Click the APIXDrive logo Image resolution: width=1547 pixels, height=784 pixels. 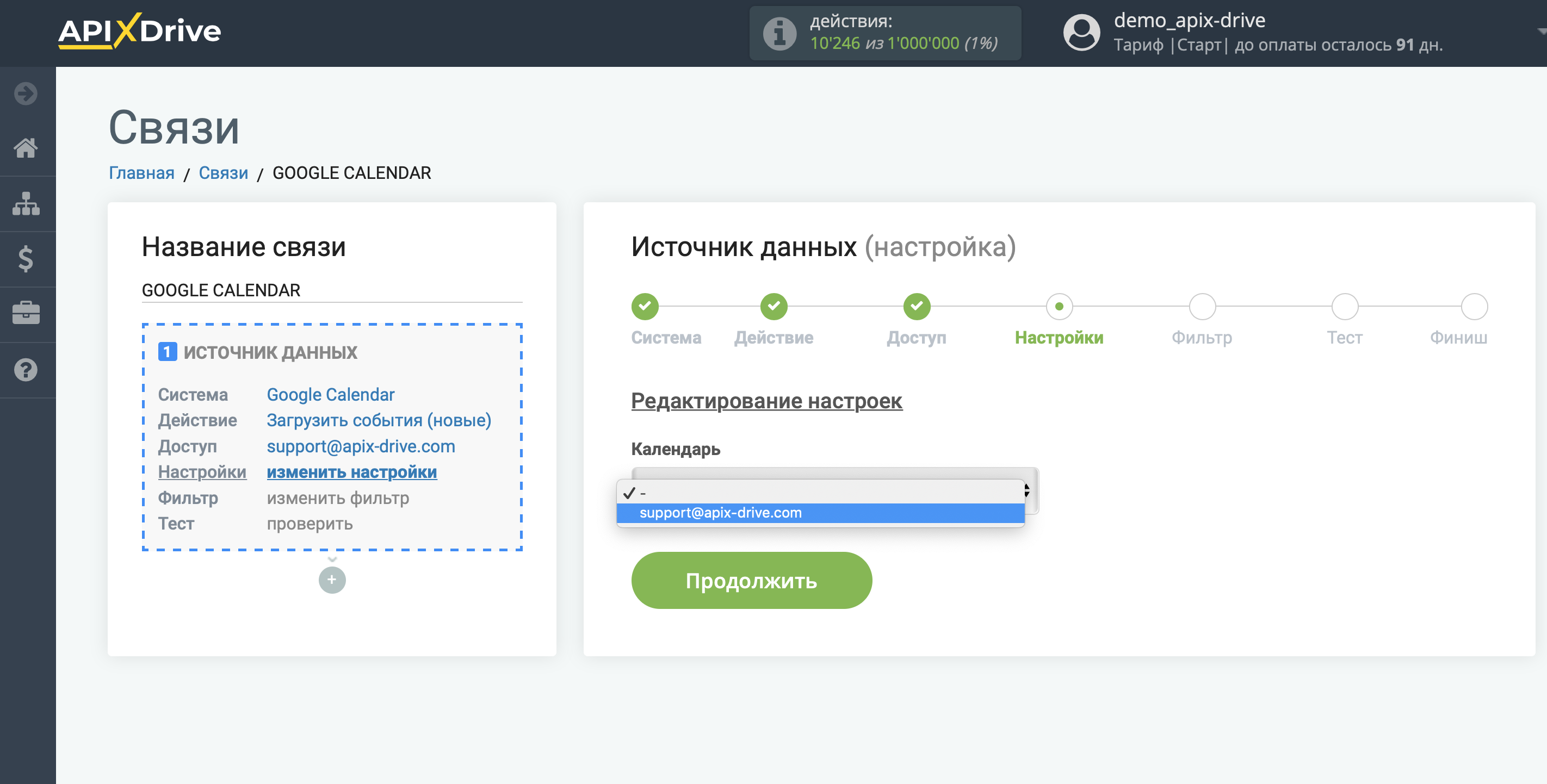point(139,30)
